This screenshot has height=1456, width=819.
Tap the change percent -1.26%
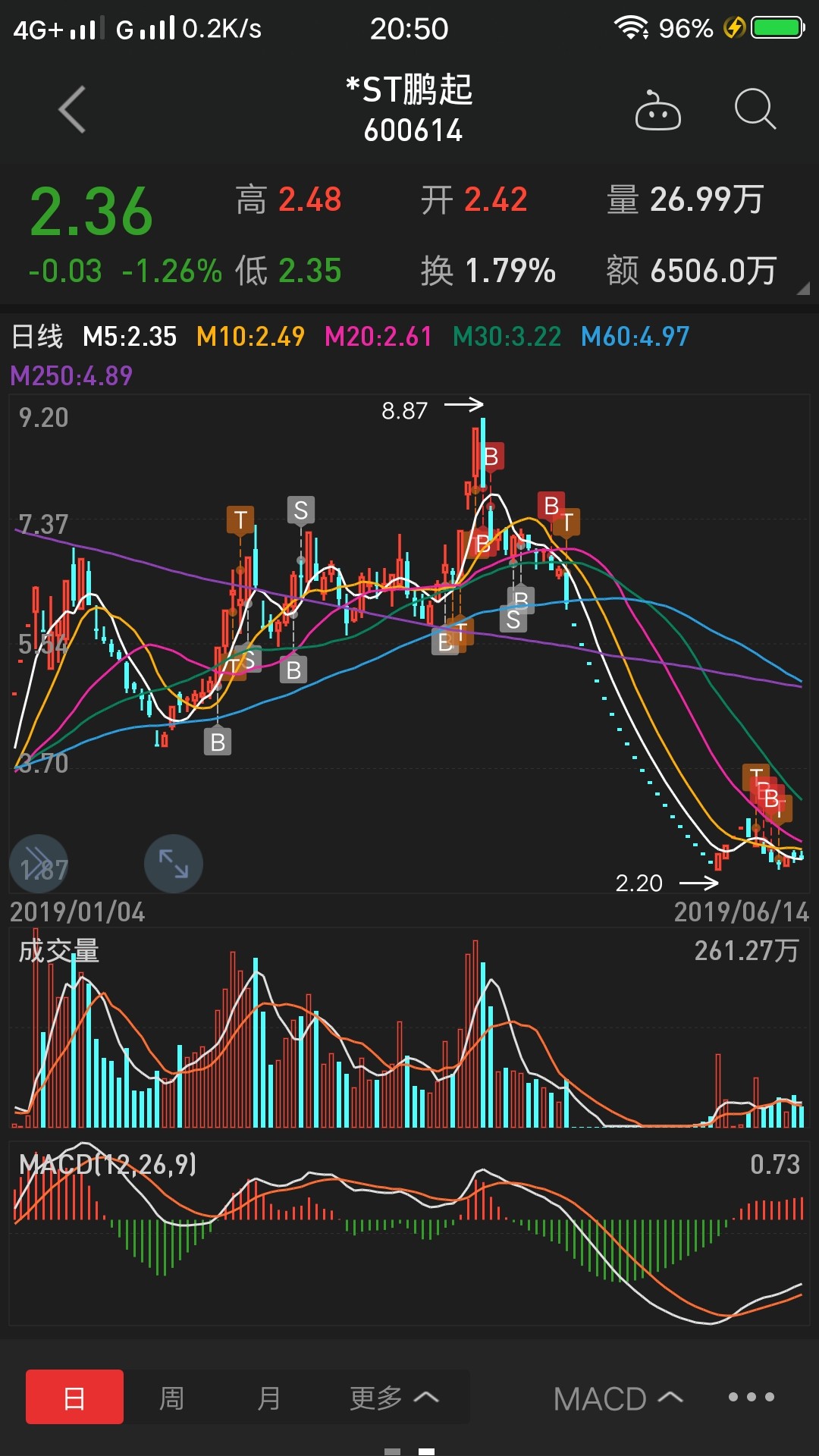[172, 271]
